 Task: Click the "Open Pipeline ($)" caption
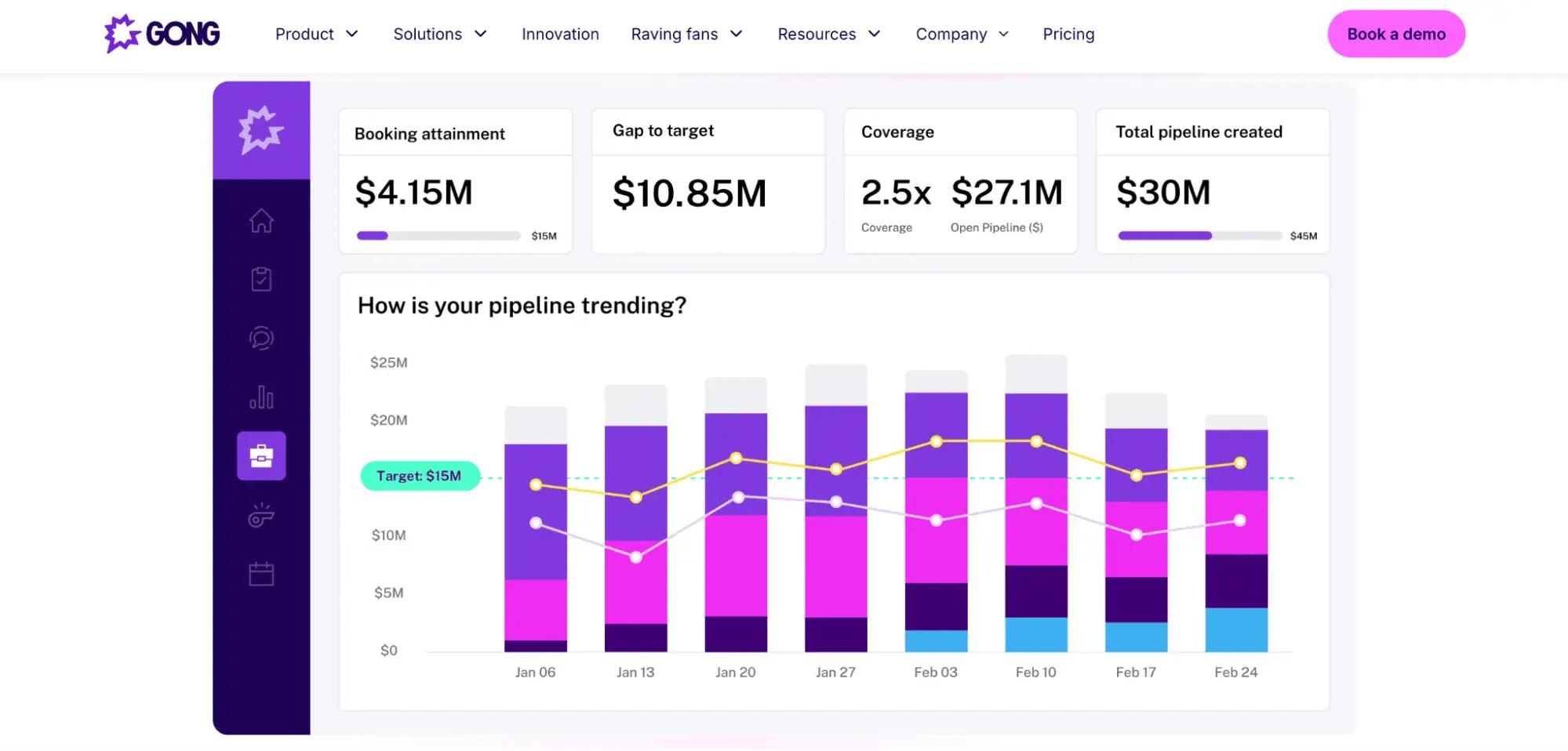click(x=997, y=227)
